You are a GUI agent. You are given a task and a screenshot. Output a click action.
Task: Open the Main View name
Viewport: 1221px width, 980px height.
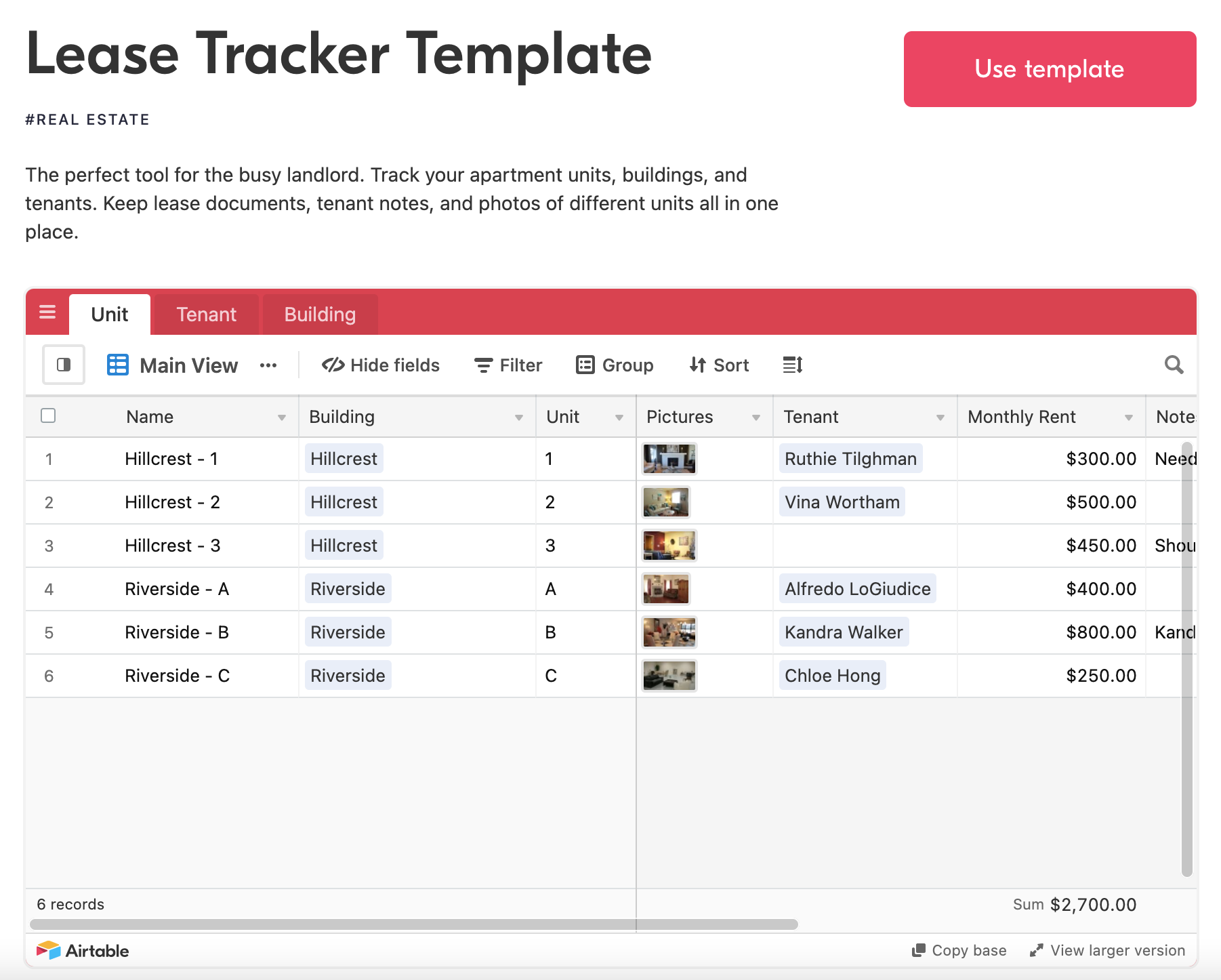point(189,365)
